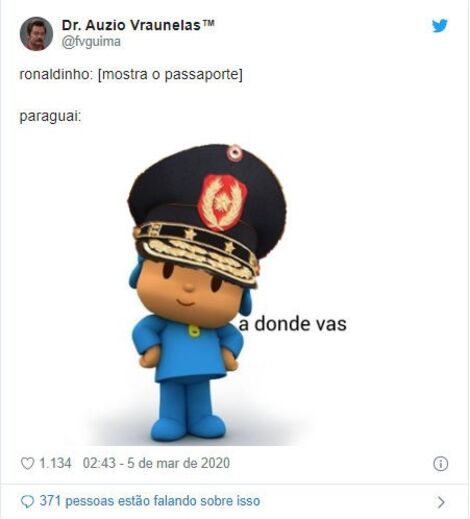Like the tweet with the heart icon

27,463
